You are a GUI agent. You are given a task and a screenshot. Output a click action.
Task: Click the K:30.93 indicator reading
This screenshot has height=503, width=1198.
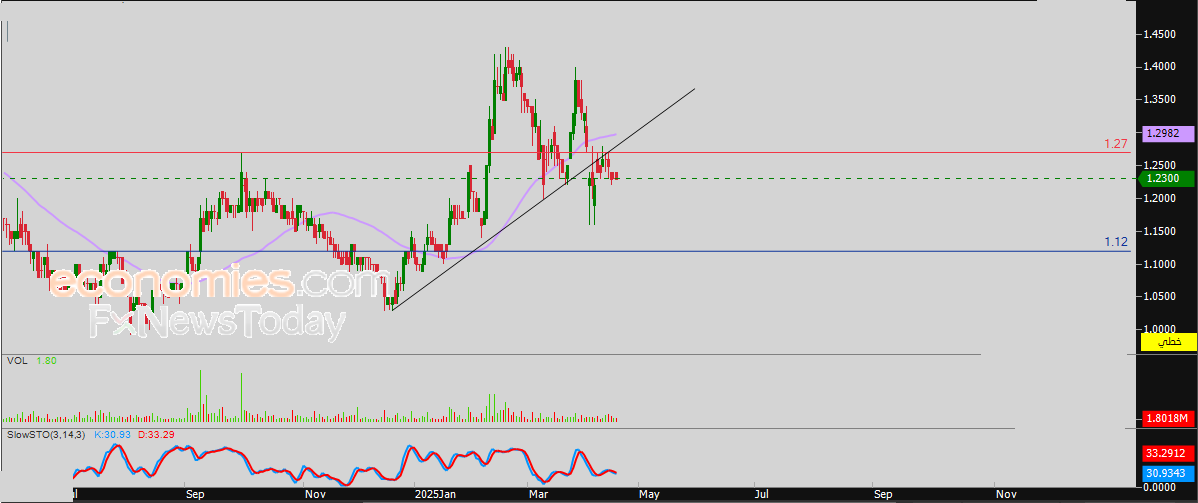tap(112, 435)
